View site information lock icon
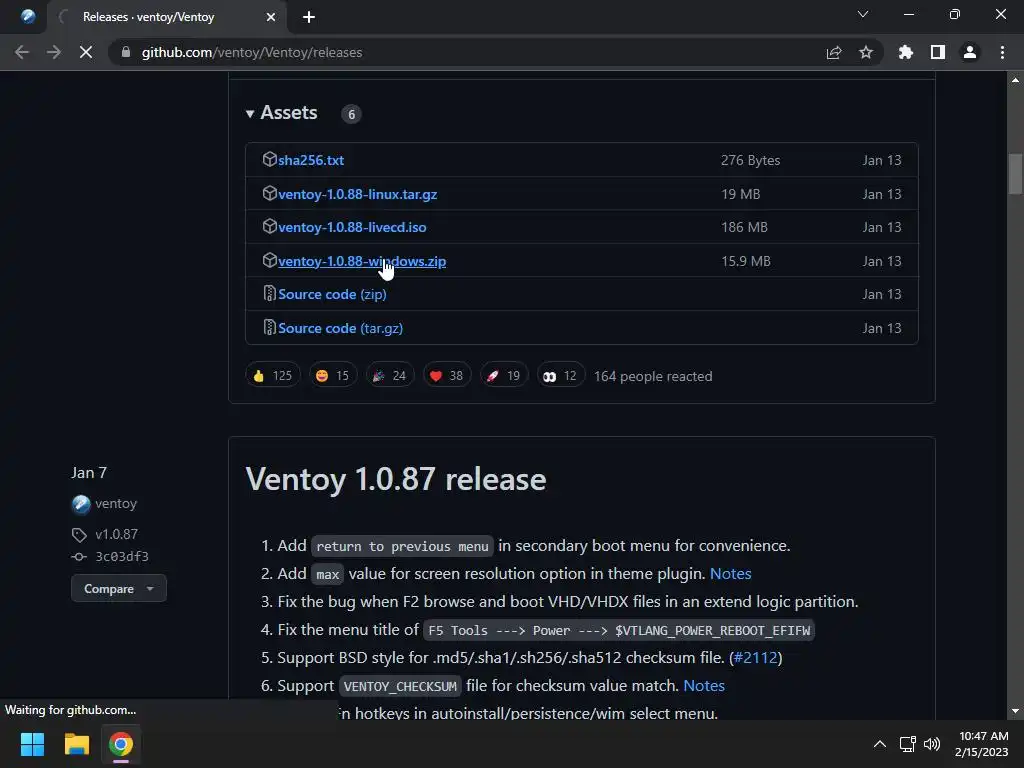This screenshot has width=1024, height=768. pos(126,52)
